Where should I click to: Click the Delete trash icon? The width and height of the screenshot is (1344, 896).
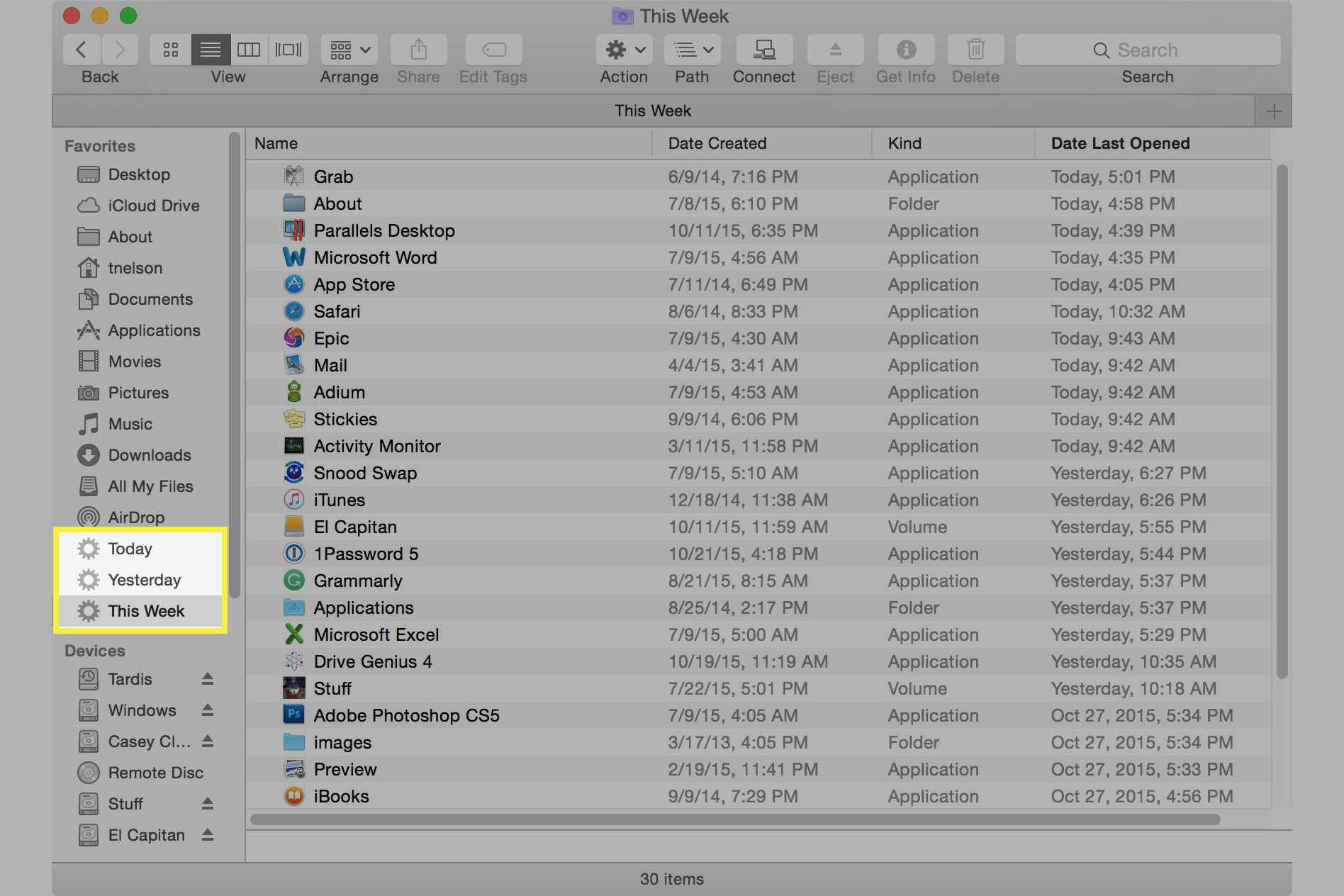coord(976,50)
